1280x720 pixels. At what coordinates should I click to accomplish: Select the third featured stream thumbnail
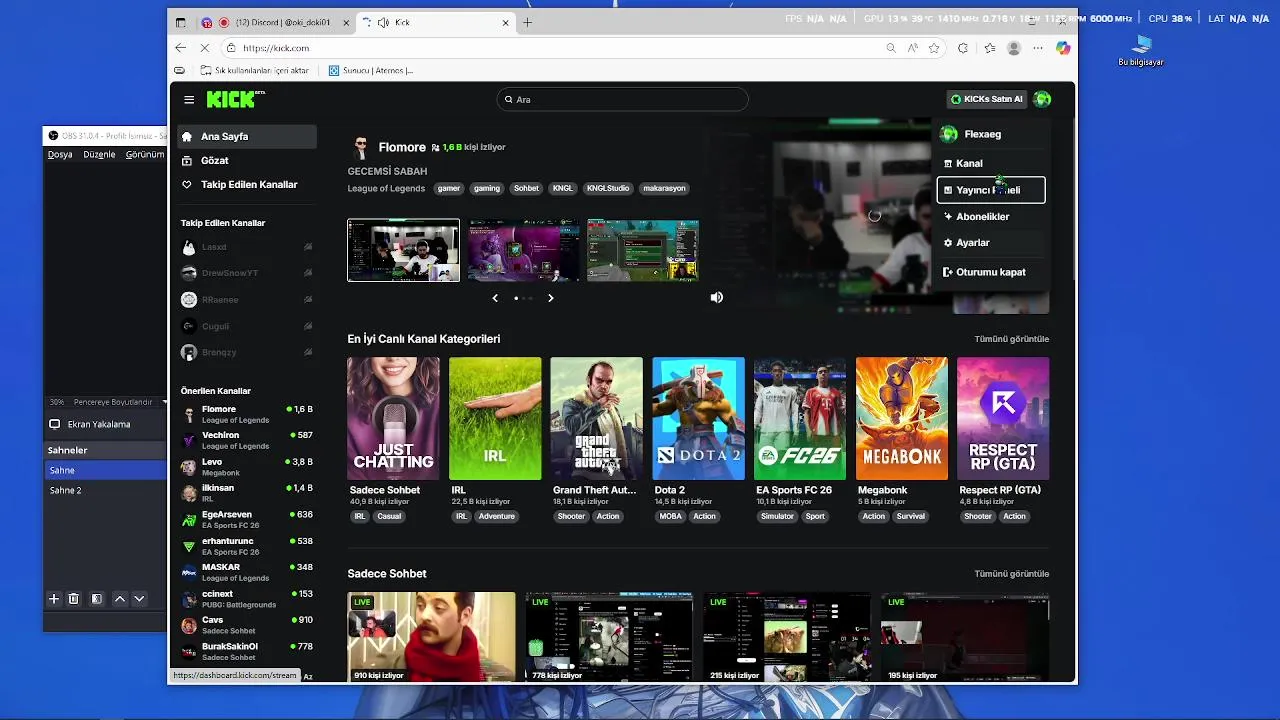tap(643, 250)
